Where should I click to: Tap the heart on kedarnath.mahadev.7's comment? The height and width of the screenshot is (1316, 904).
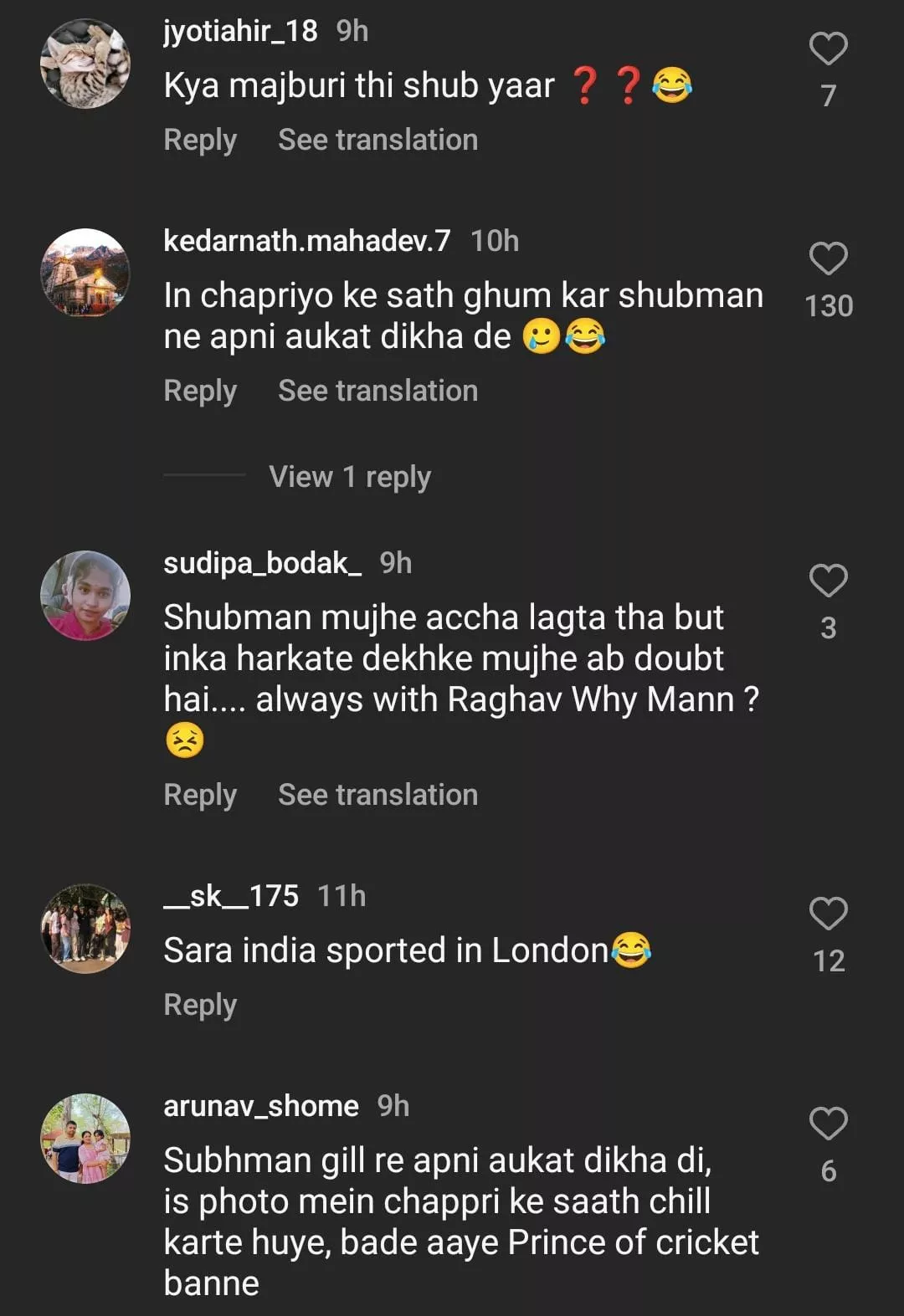pos(828,259)
